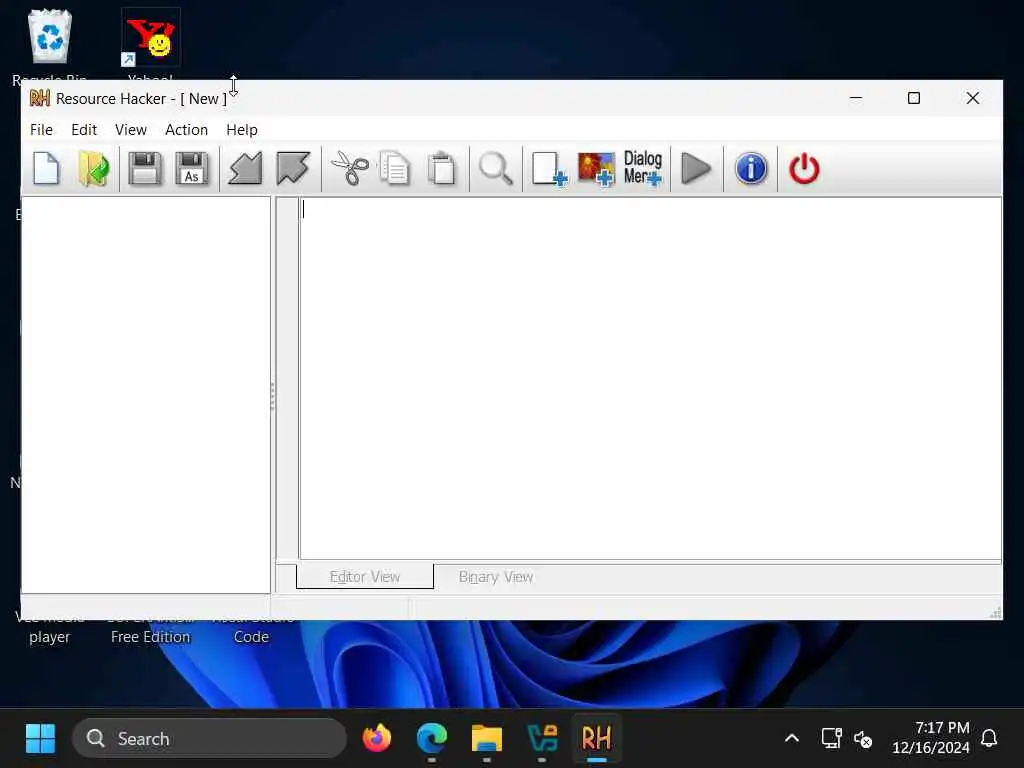
Task: Insert from the Dialog Menu template icon
Action: pos(643,168)
